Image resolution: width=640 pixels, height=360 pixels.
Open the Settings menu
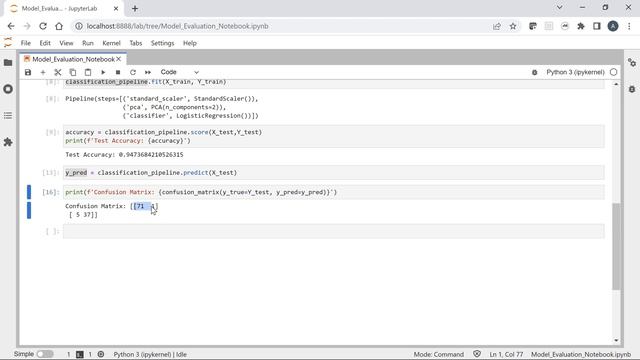click(x=162, y=43)
